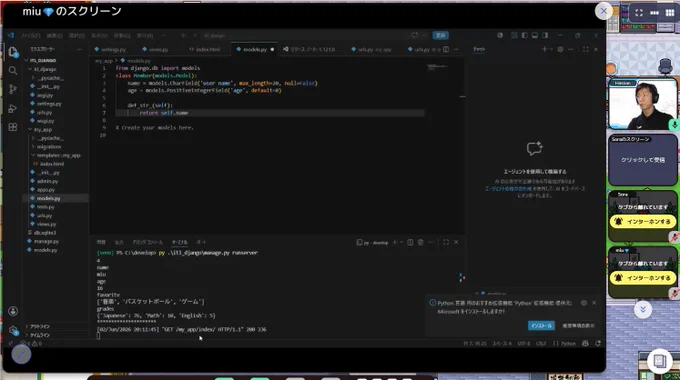Image resolution: width=680 pixels, height=380 pixels.
Task: Close the miu screen share overlay
Action: [604, 11]
